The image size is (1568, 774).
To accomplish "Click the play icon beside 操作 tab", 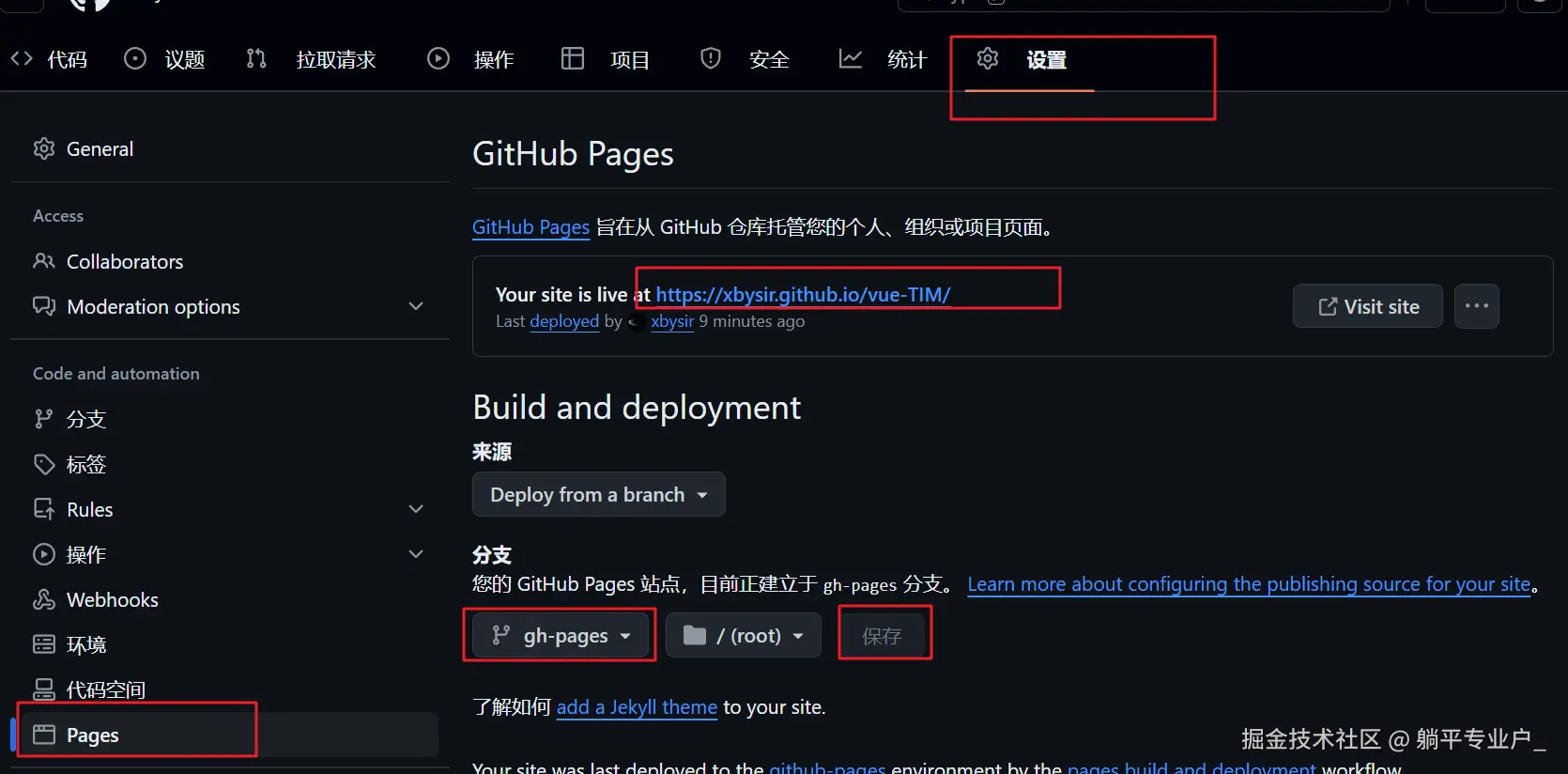I will pos(438,59).
